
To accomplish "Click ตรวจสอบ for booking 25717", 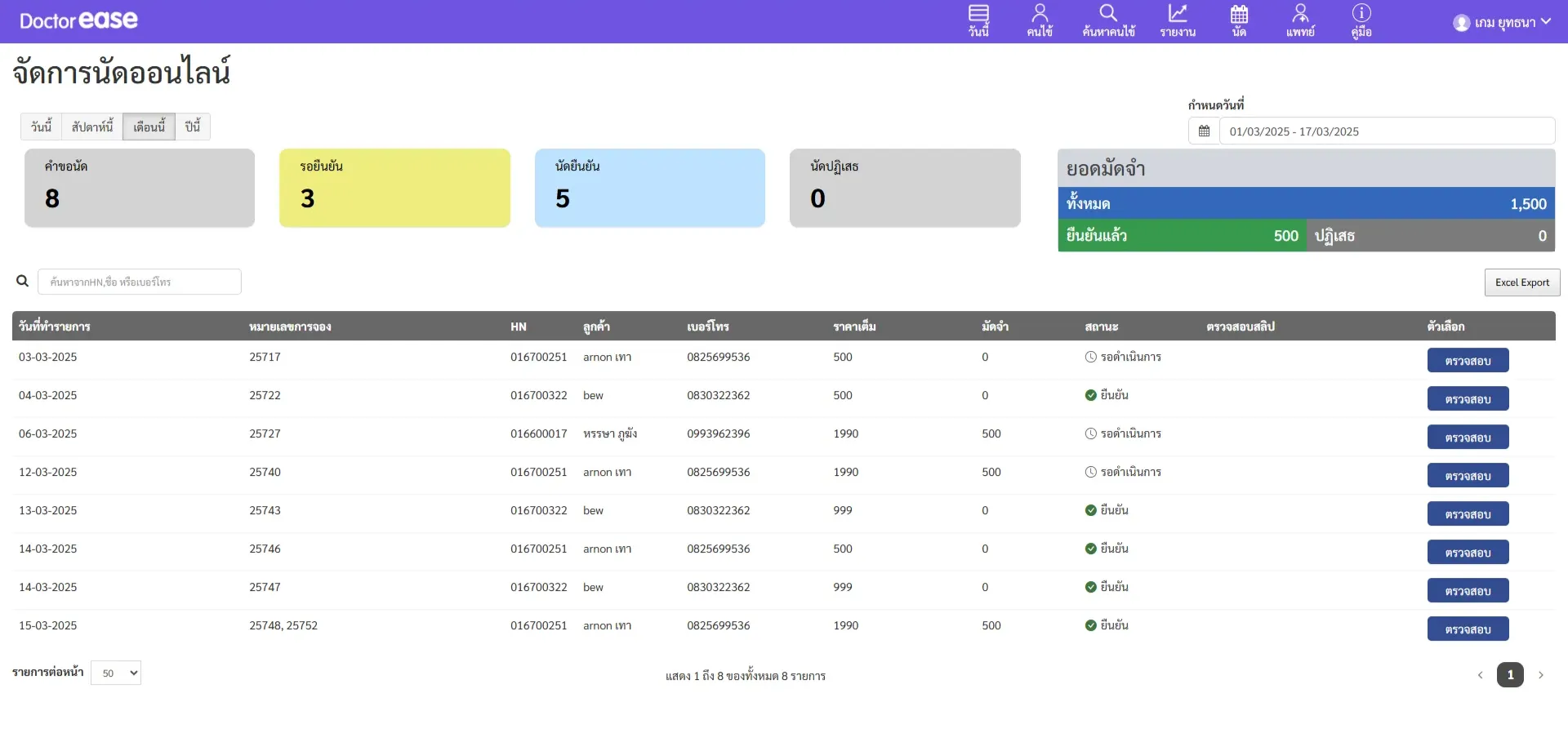I will pos(1468,361).
